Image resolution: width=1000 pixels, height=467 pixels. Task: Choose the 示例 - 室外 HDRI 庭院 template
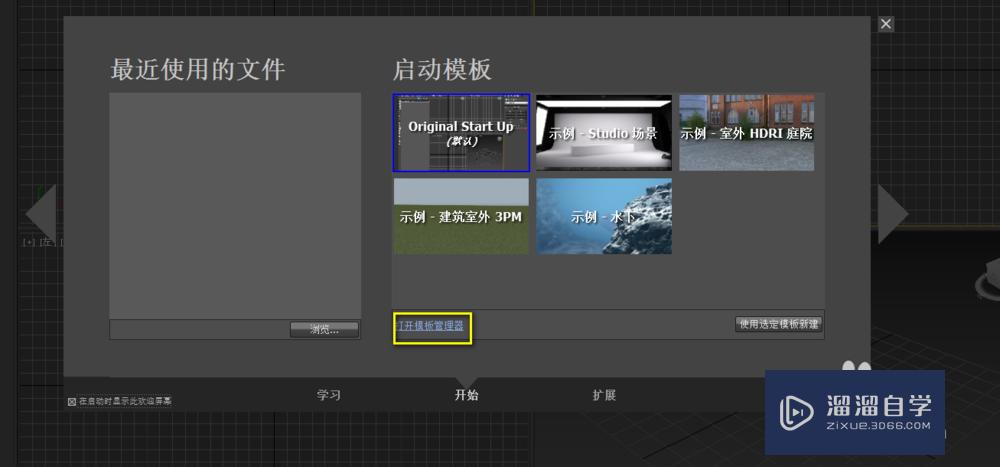[x=747, y=133]
